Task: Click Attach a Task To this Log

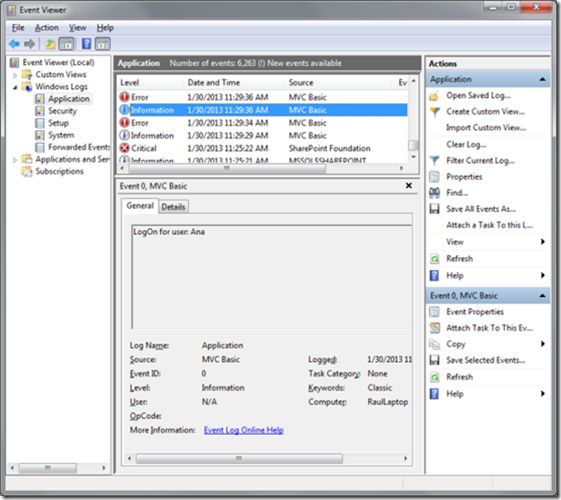Action: (x=489, y=225)
